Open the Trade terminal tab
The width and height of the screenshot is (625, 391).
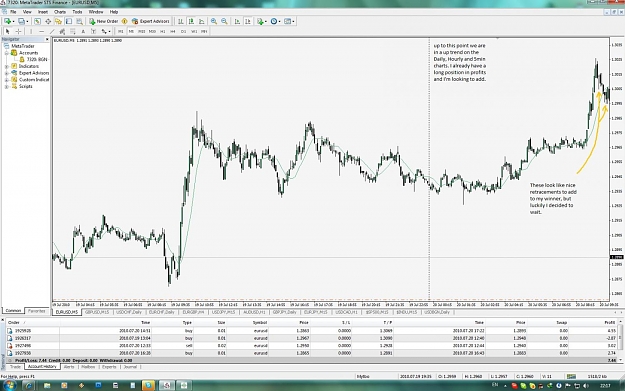tap(15, 367)
